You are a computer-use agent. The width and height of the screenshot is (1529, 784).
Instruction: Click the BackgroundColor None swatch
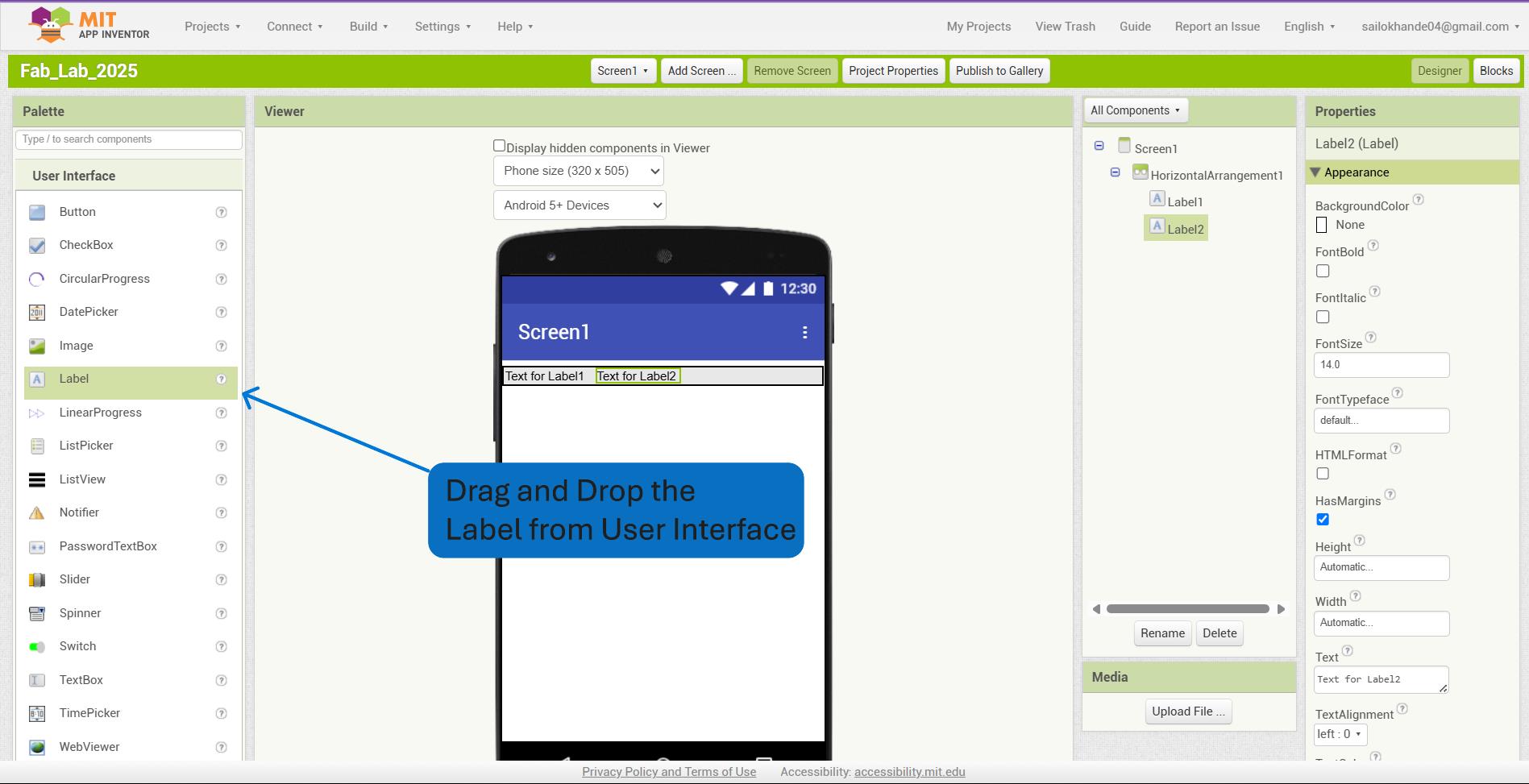1321,225
